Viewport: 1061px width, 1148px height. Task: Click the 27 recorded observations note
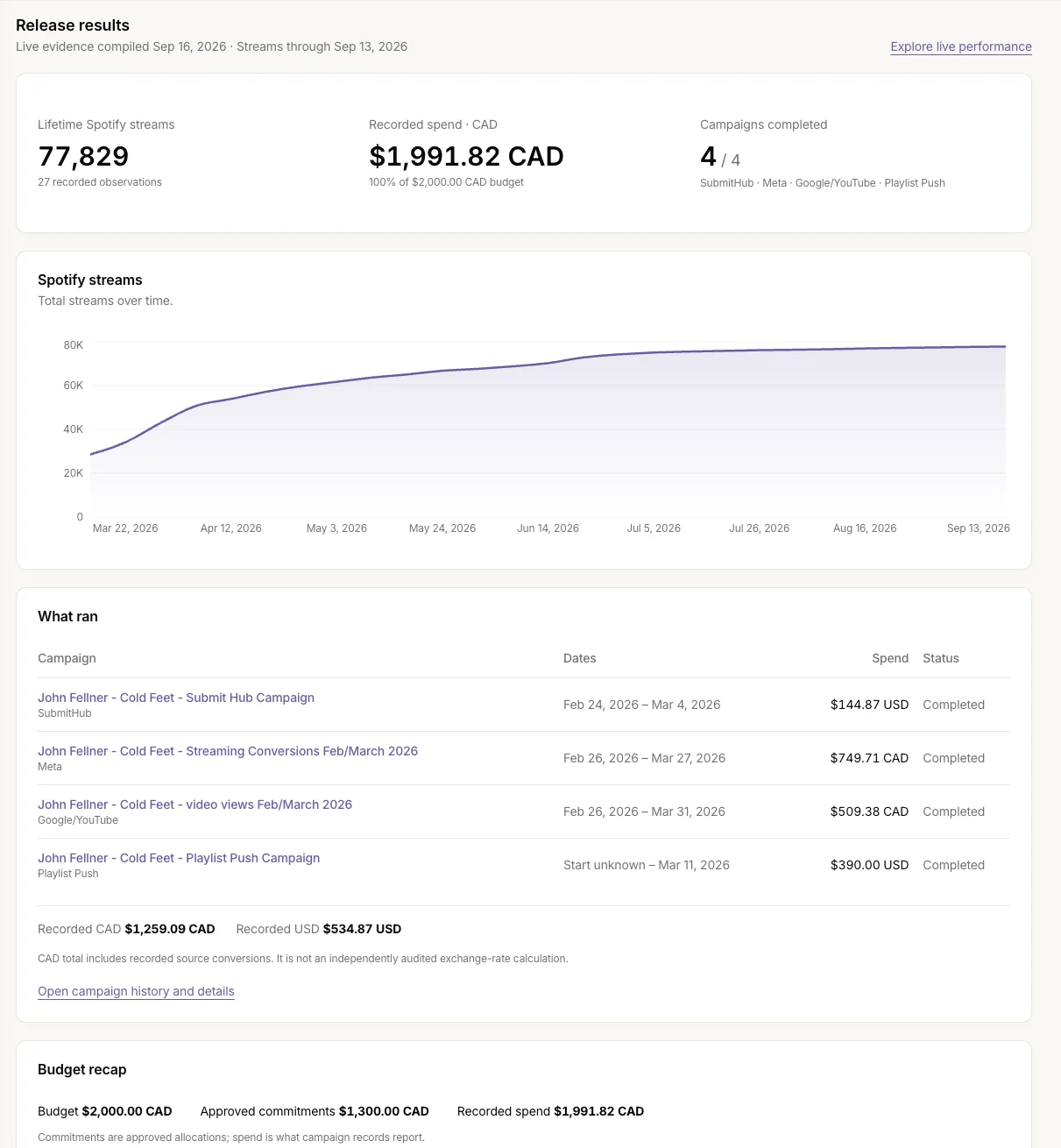click(x=100, y=182)
